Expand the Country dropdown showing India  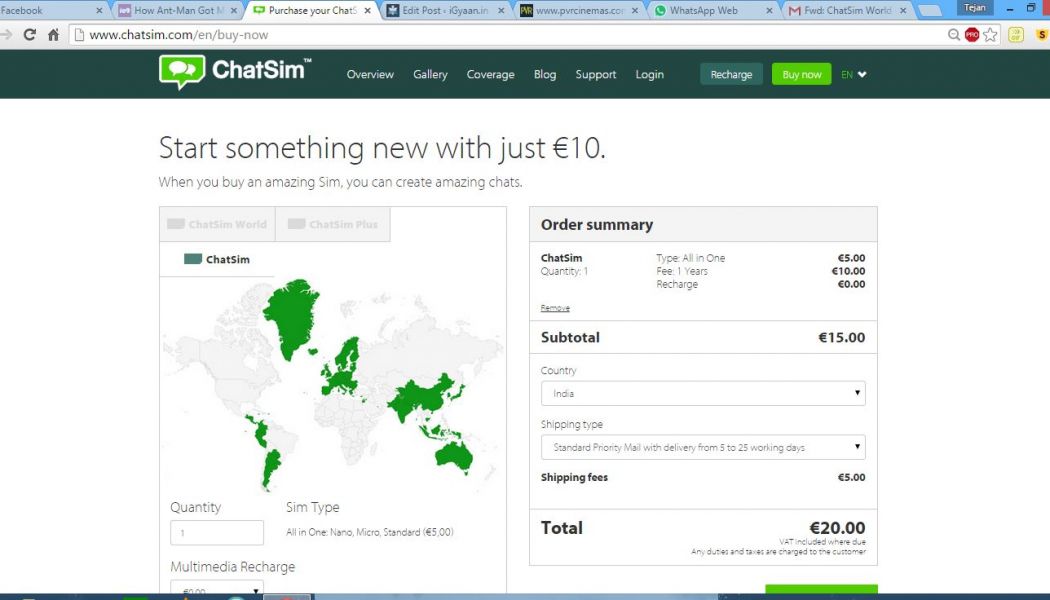click(703, 393)
